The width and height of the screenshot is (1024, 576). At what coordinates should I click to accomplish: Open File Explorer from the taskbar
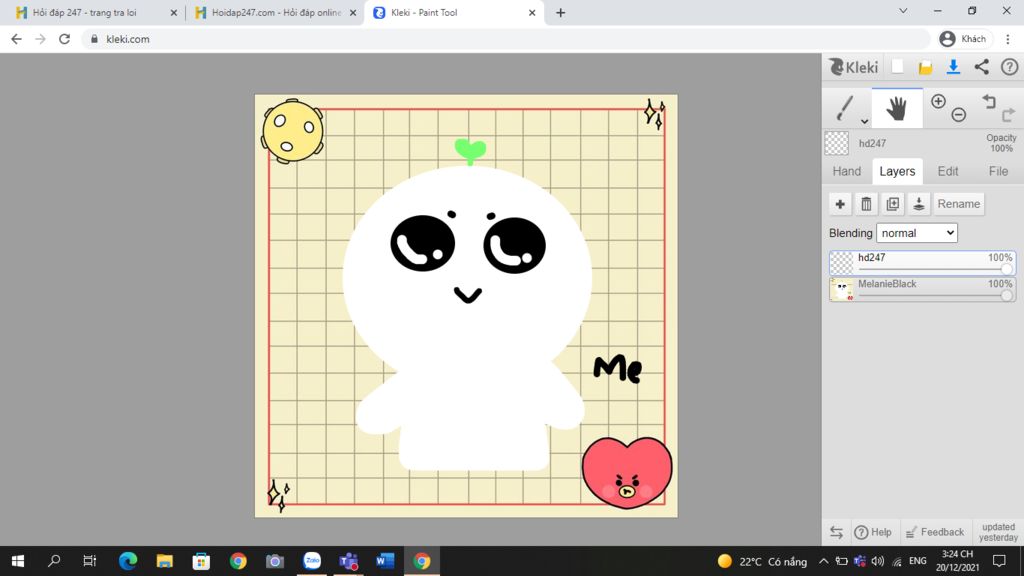(x=165, y=561)
